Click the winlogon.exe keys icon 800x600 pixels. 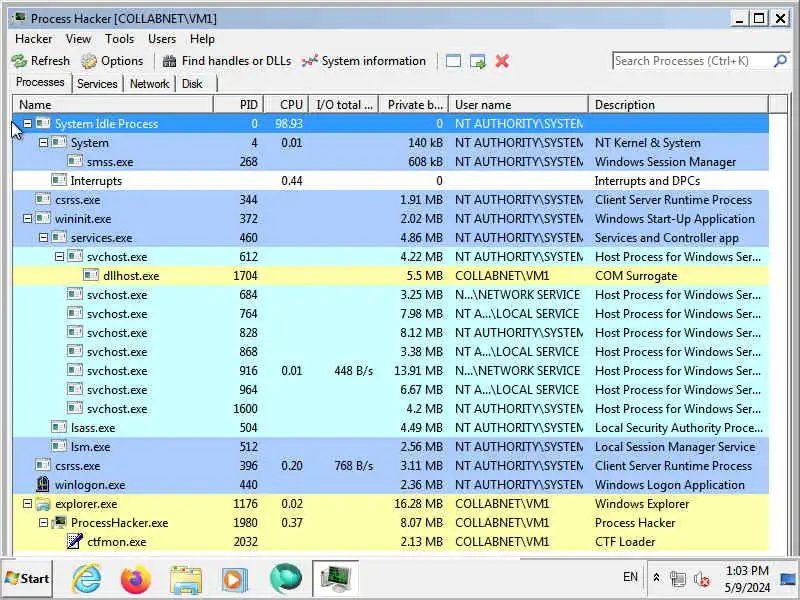[43, 484]
